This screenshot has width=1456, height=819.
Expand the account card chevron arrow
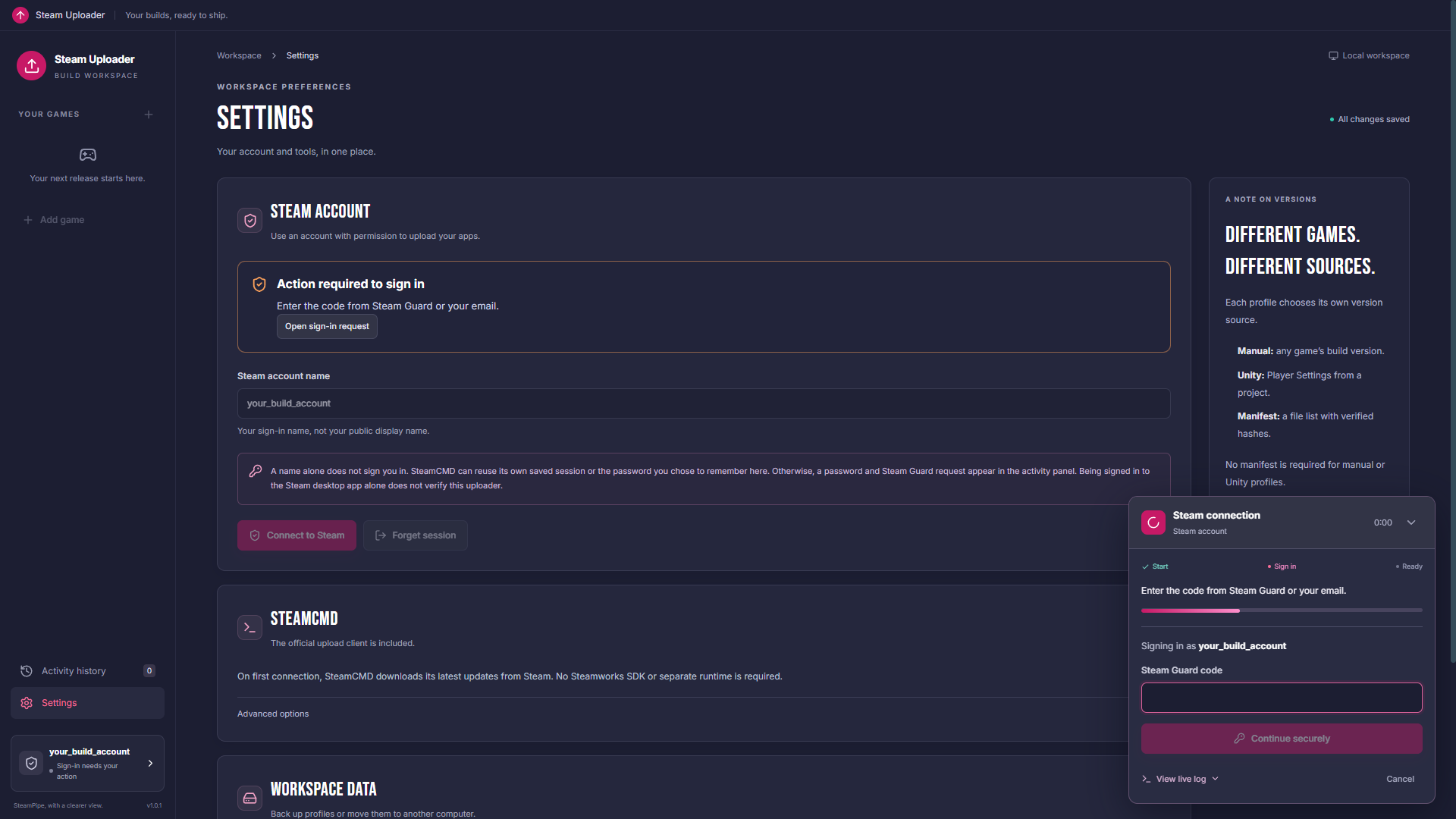[x=150, y=764]
